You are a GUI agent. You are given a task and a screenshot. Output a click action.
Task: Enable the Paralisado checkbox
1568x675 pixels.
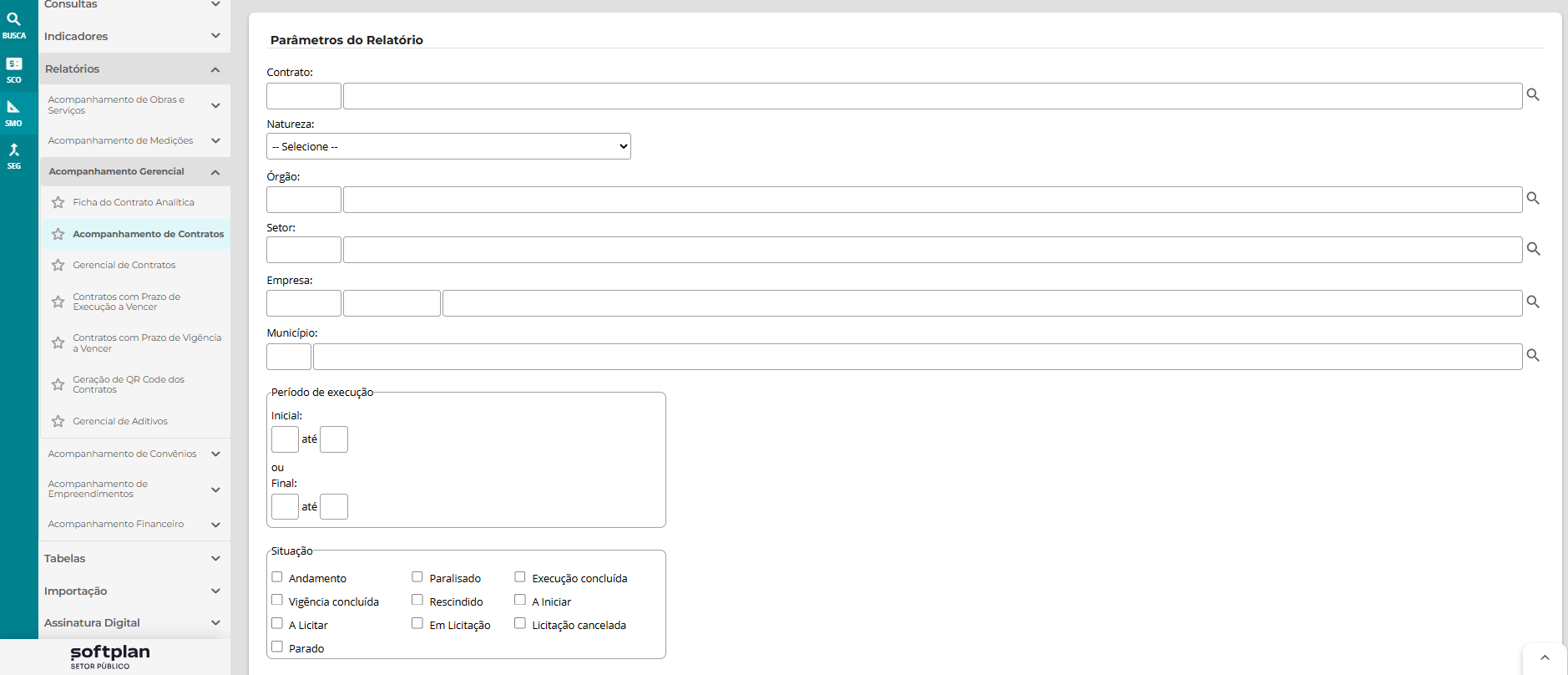pyautogui.click(x=417, y=577)
